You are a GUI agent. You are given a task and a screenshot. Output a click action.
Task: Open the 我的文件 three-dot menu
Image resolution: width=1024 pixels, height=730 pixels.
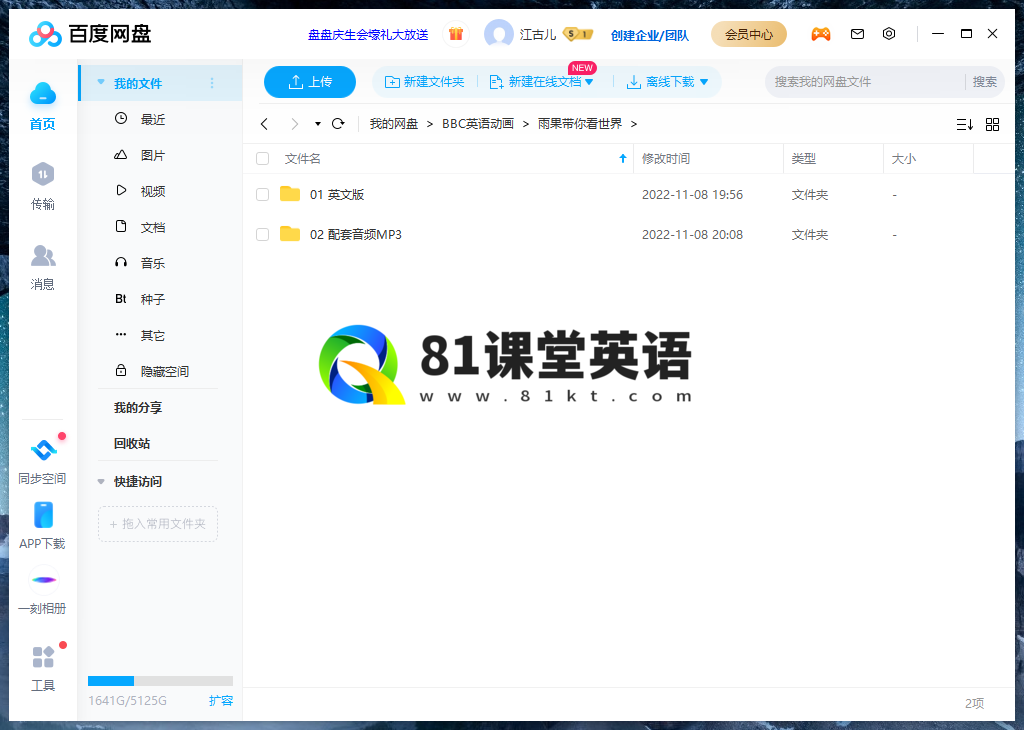(x=212, y=83)
